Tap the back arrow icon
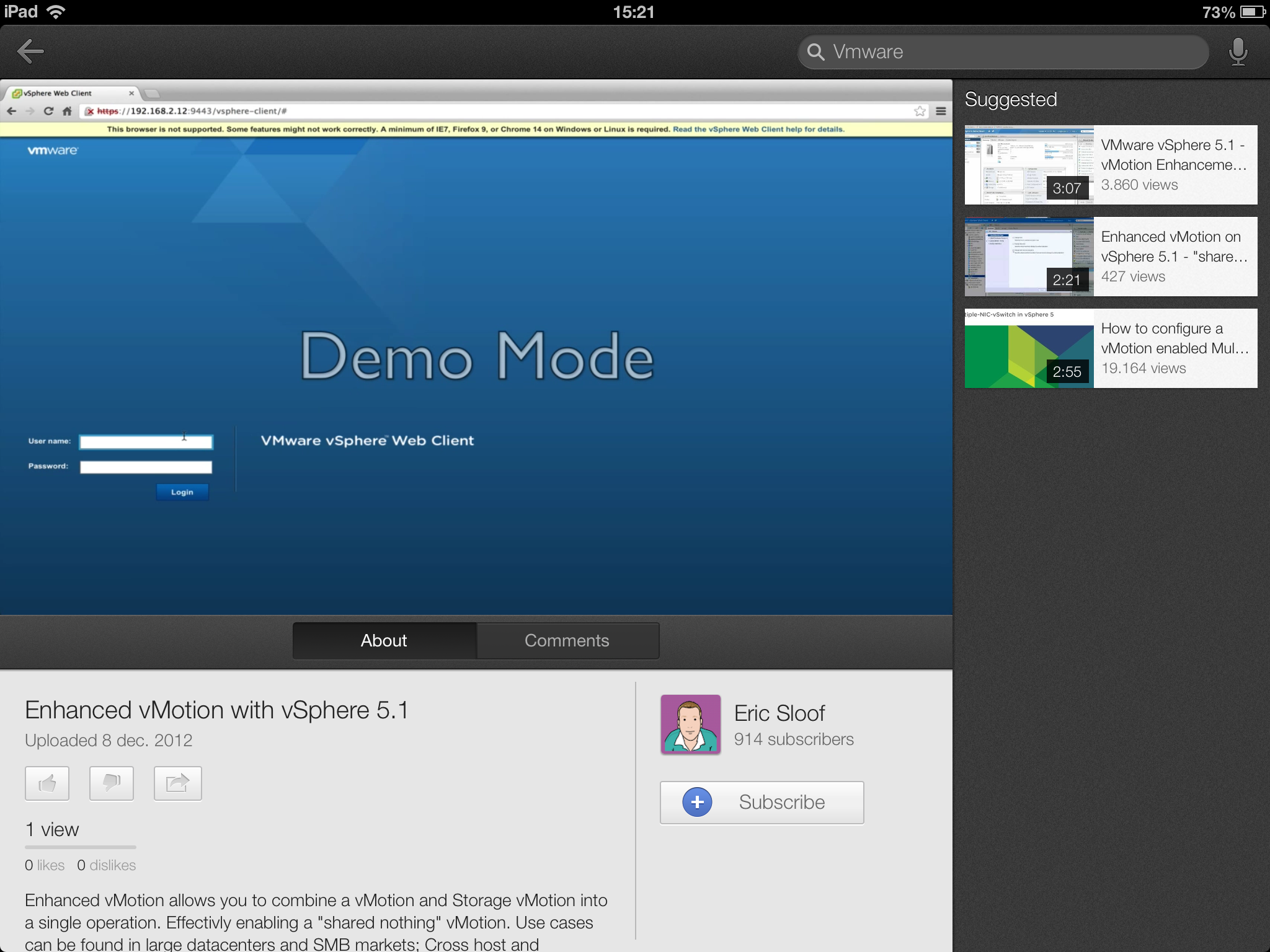 [30, 51]
